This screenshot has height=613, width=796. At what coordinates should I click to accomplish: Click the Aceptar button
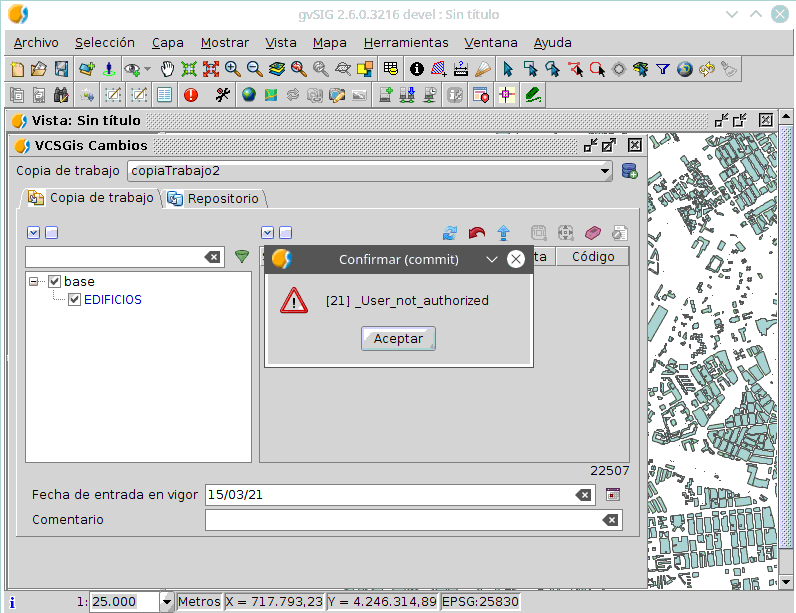(399, 338)
